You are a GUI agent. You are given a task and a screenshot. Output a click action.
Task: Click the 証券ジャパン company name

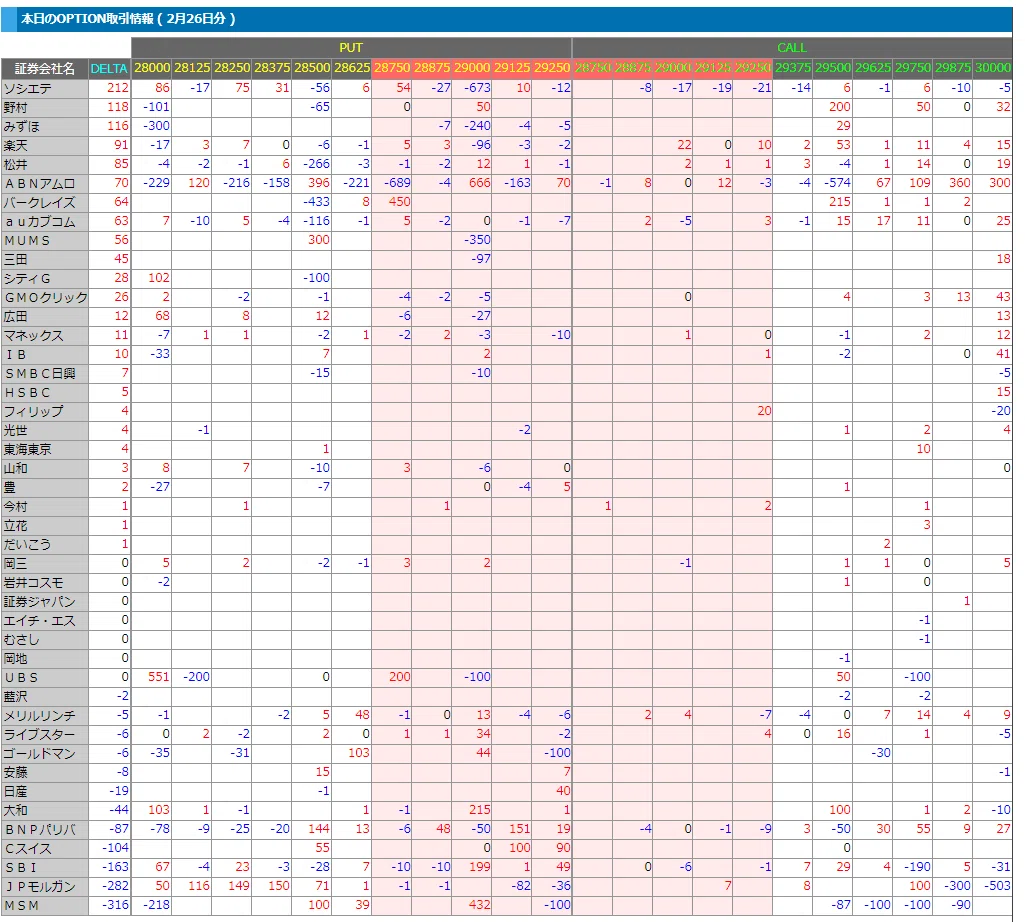point(40,602)
